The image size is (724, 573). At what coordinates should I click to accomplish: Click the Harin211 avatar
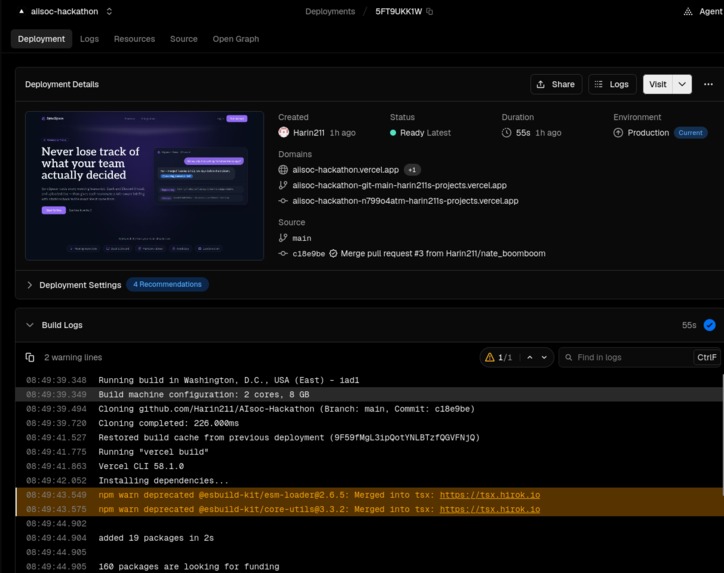point(284,133)
